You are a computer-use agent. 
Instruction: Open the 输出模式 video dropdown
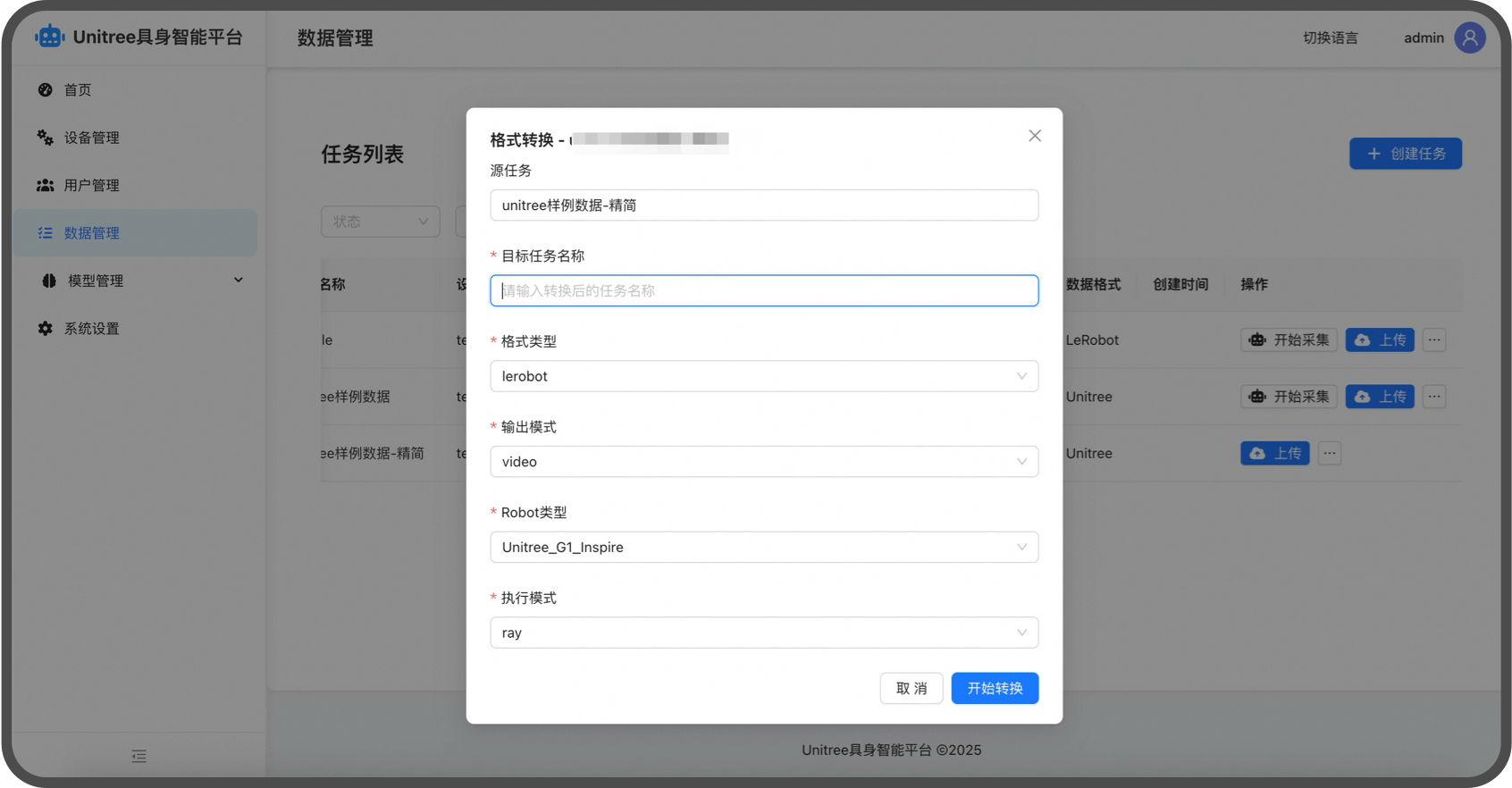click(764, 462)
